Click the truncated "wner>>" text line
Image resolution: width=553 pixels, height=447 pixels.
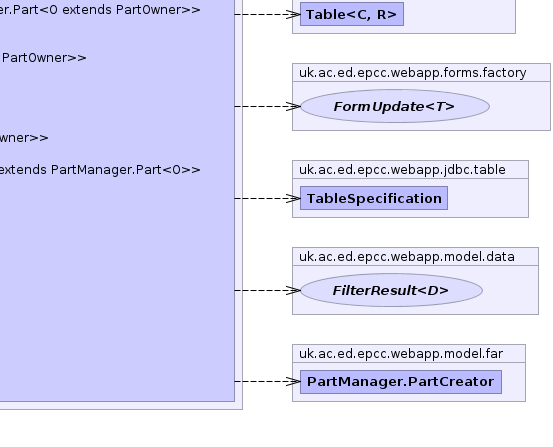pos(24,138)
